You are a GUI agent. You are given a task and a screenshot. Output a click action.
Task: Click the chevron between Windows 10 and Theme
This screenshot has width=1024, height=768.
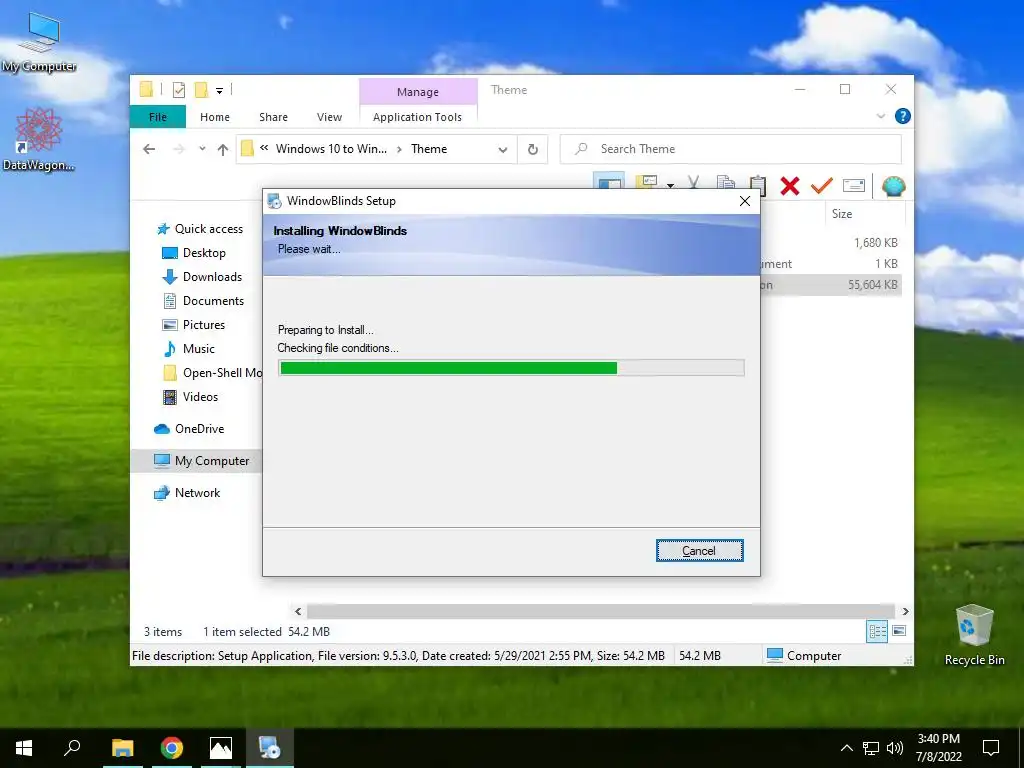point(399,150)
